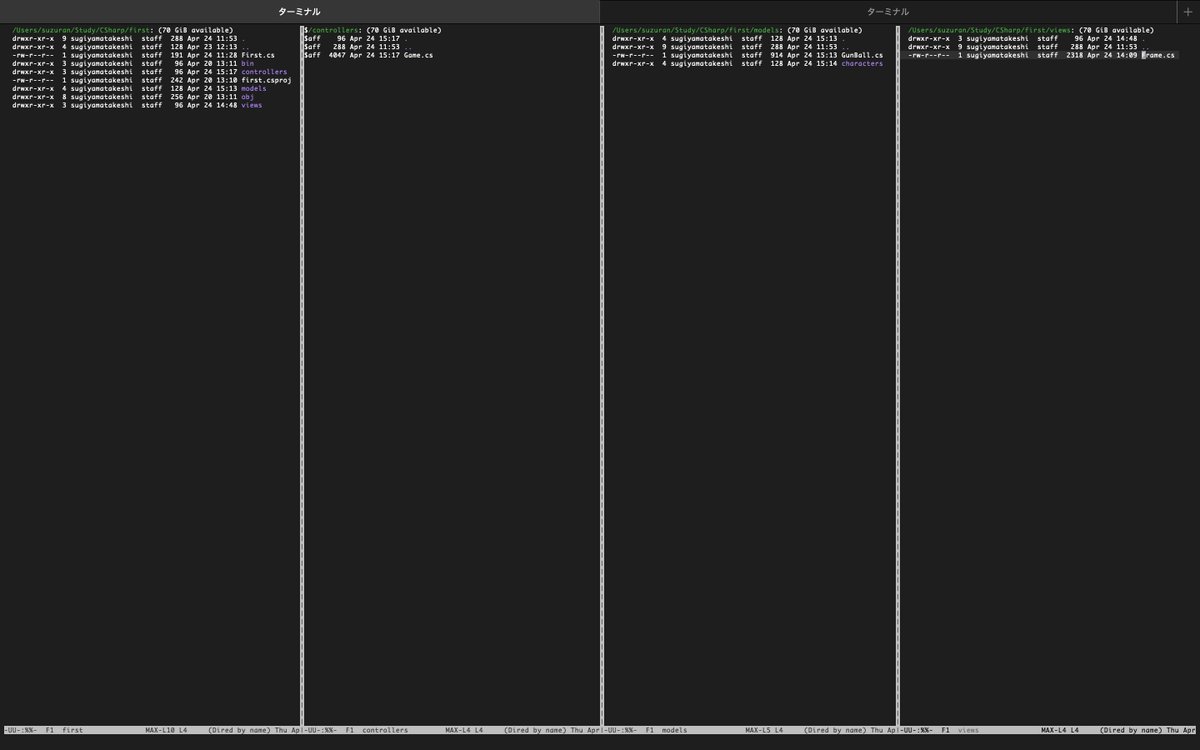
Task: Click MAX-L5 L4 position in models mode line
Action: 764,730
